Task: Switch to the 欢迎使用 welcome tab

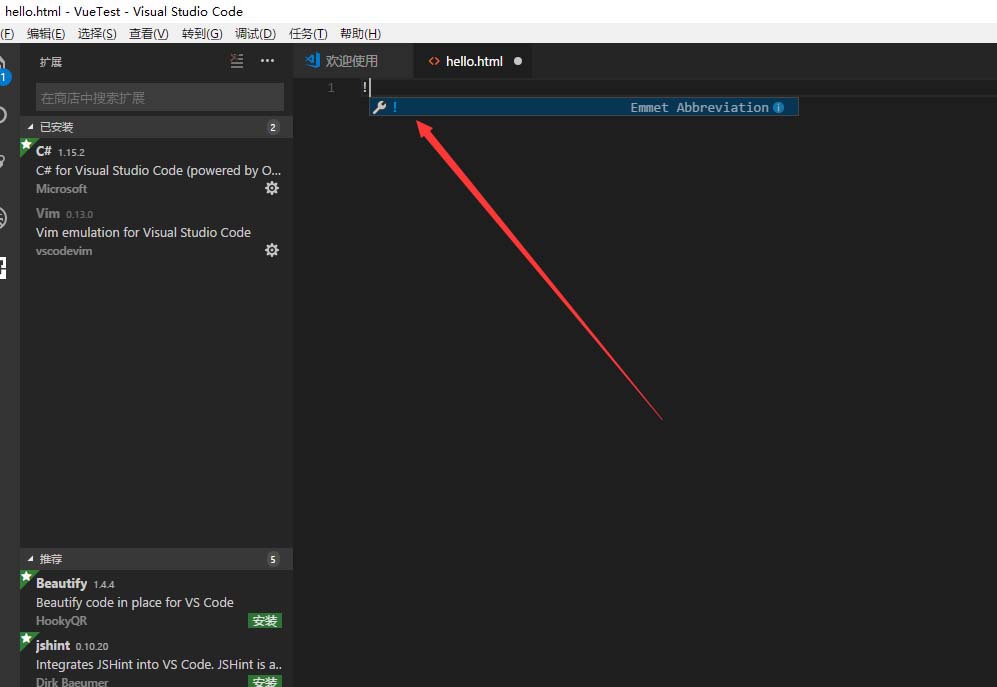Action: (352, 60)
